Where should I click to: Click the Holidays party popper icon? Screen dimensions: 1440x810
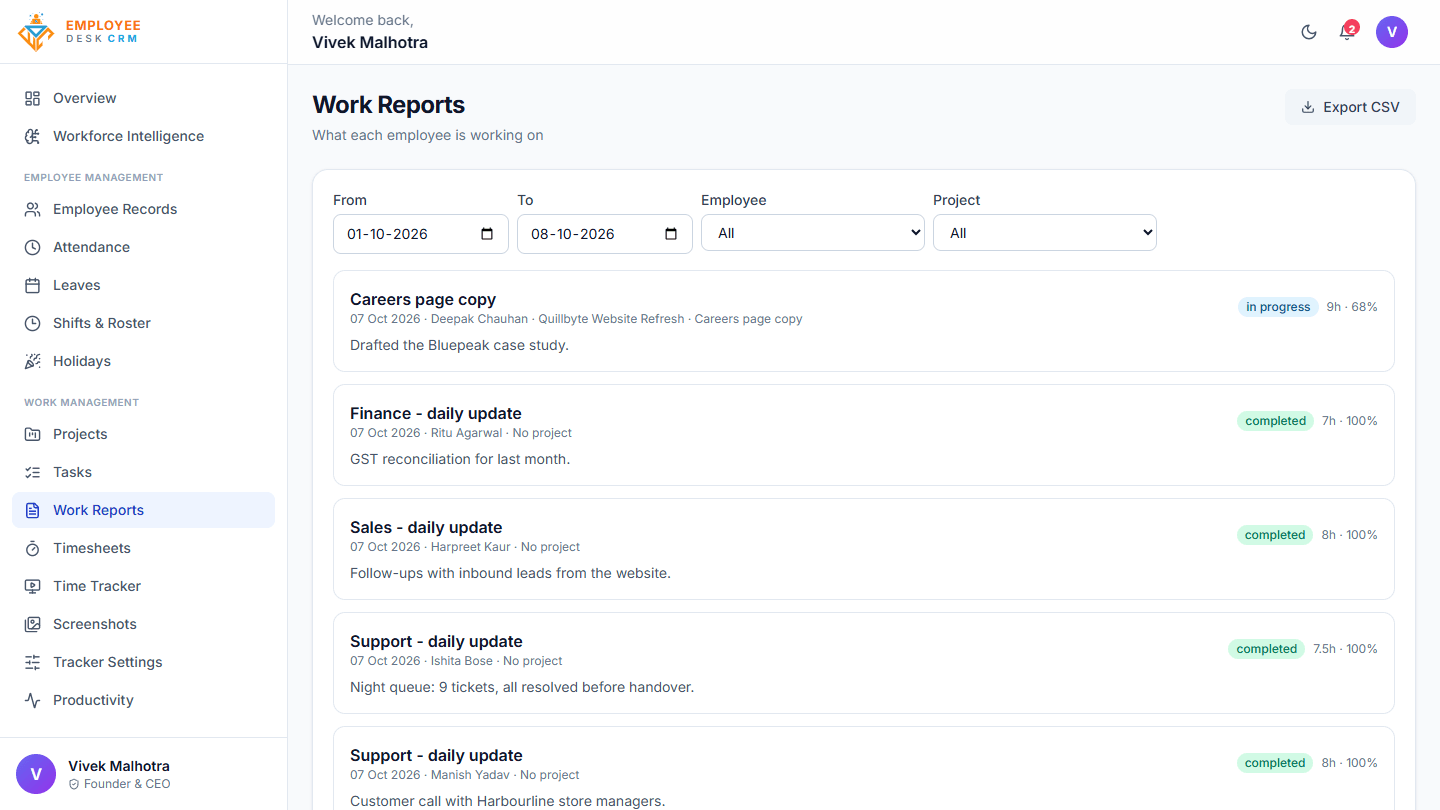tap(33, 361)
